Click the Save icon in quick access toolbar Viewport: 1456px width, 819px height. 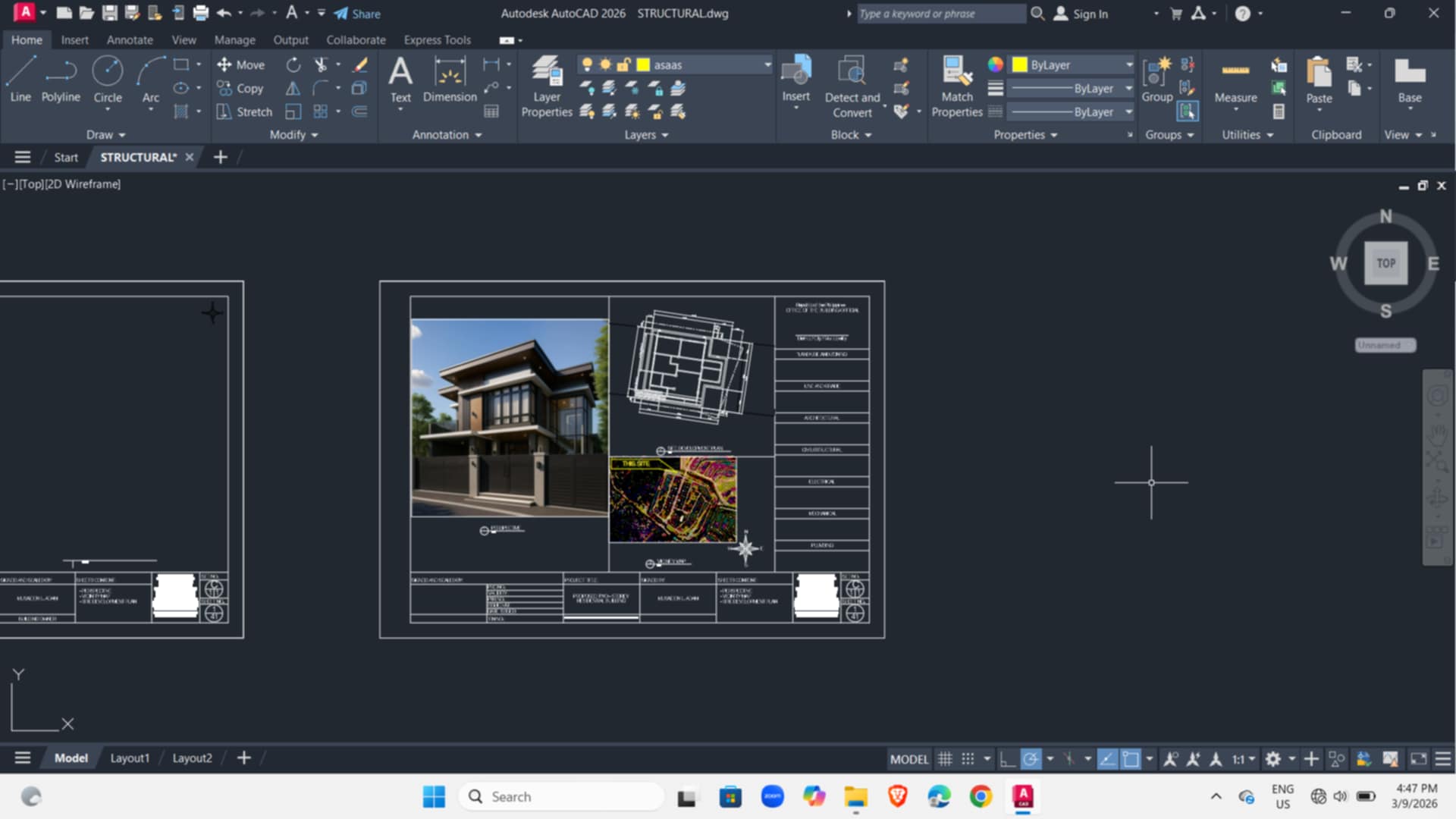(110, 13)
